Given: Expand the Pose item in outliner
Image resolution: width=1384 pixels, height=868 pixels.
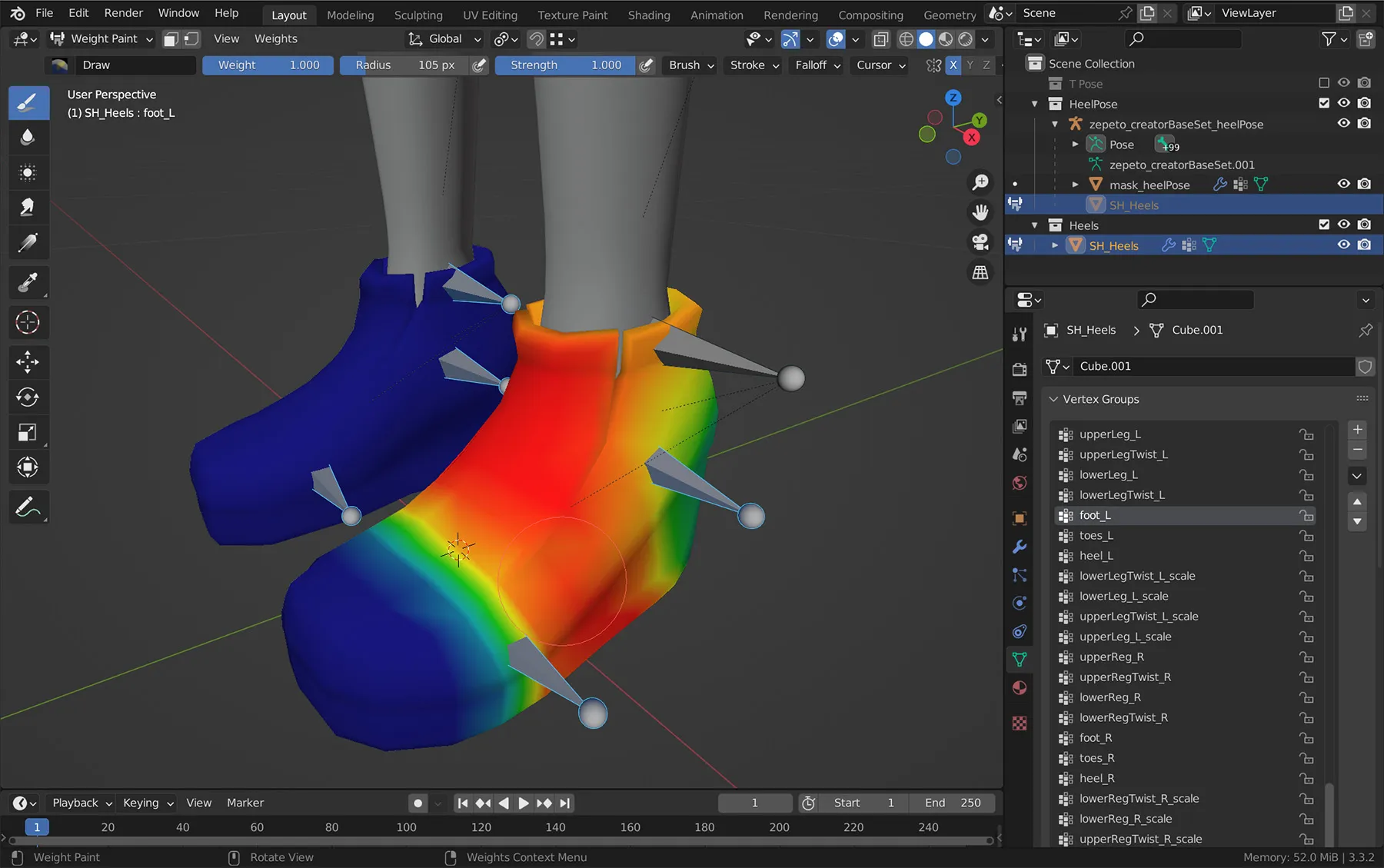Looking at the screenshot, I should click(1075, 144).
